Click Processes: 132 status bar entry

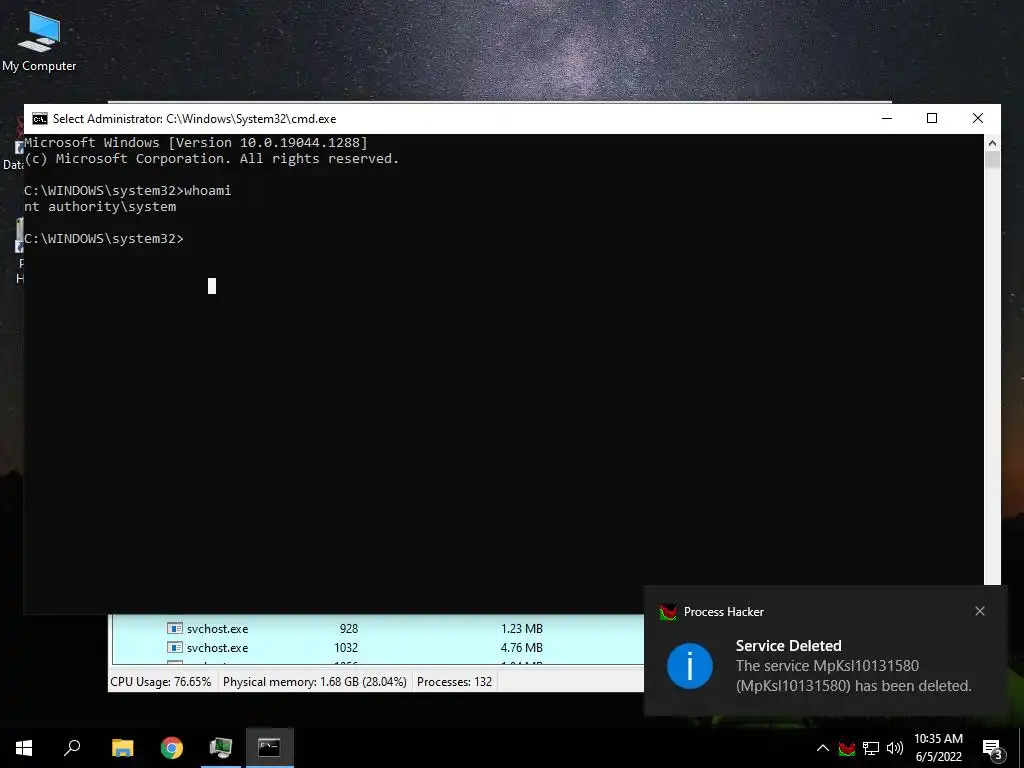pos(455,682)
